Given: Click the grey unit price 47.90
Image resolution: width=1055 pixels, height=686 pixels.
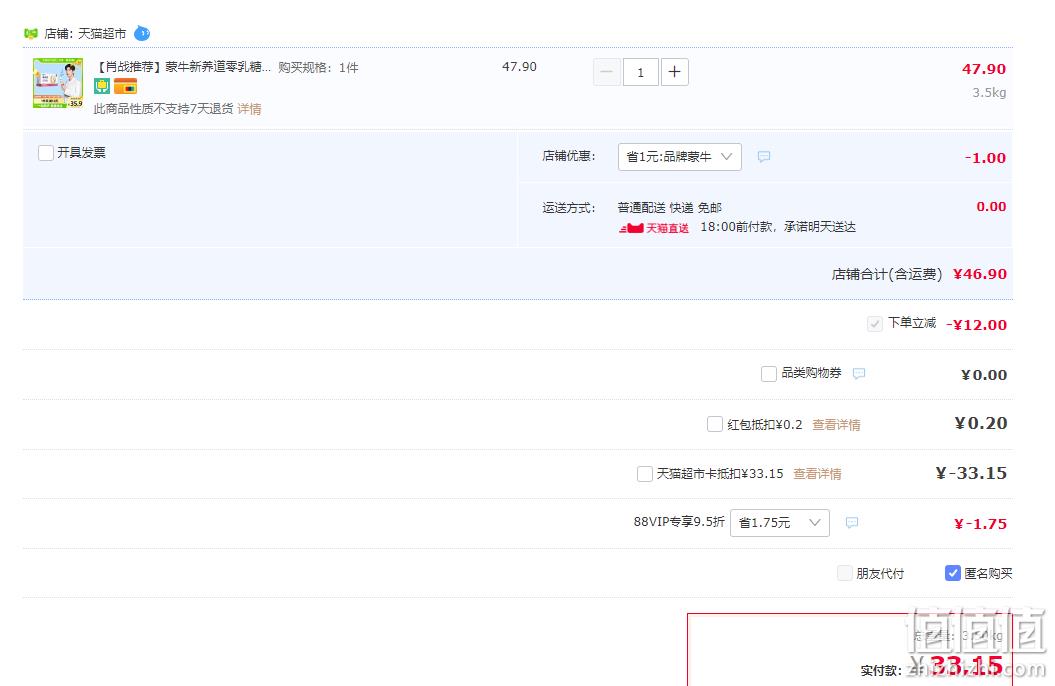Looking at the screenshot, I should (519, 67).
